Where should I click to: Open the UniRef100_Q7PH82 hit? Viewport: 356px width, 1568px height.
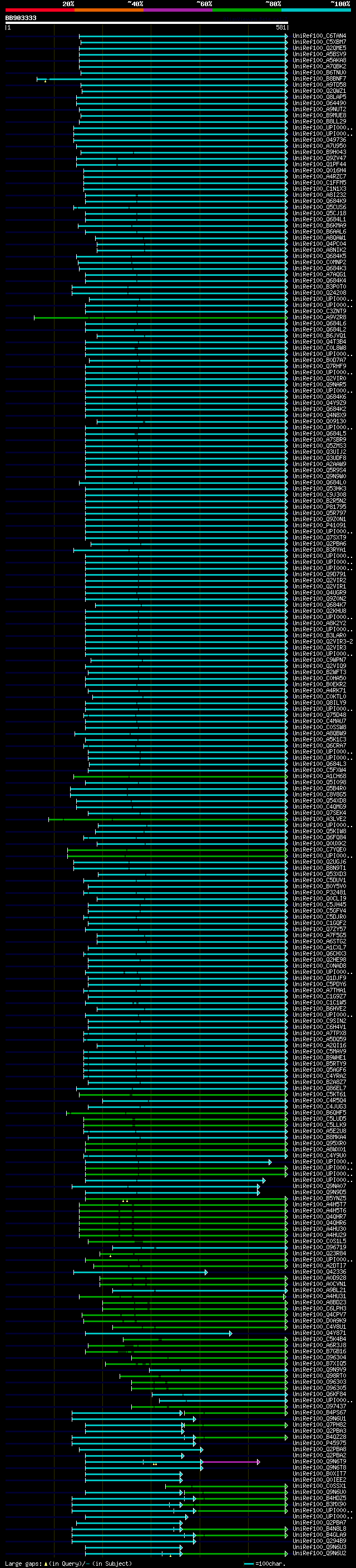tap(319, 1424)
